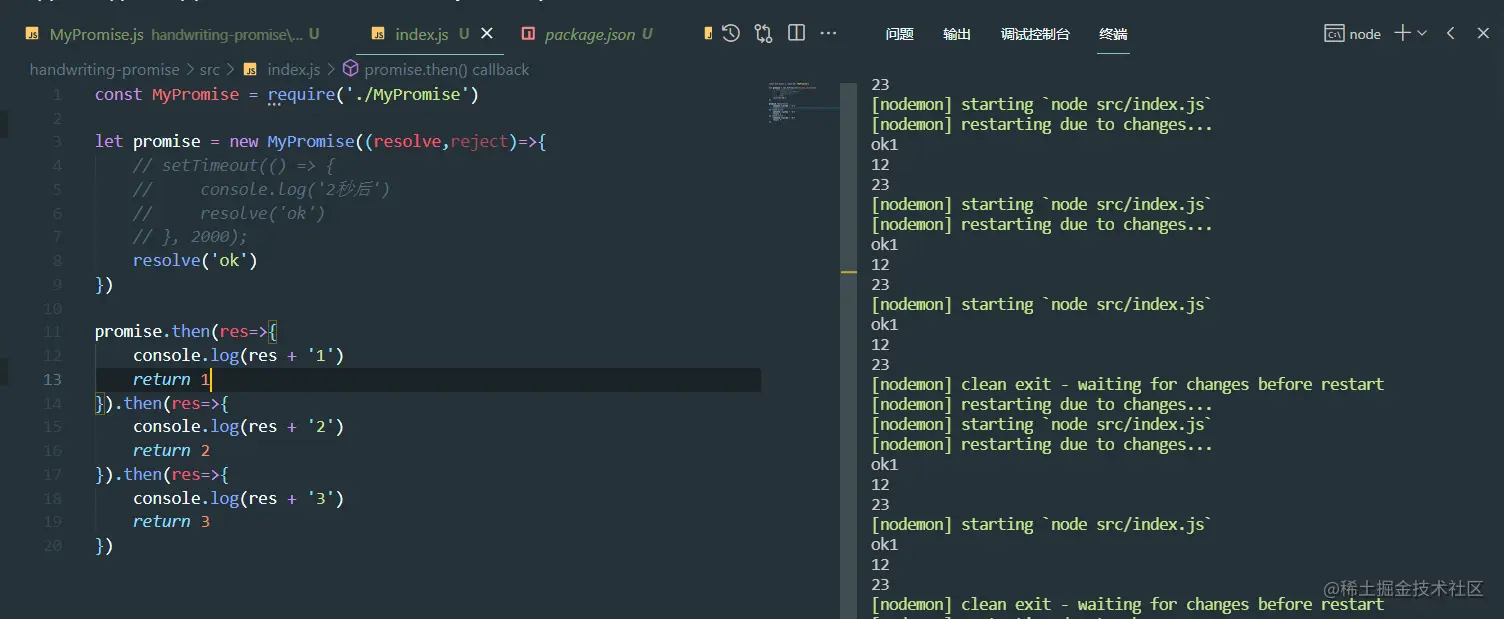
Task: Click the require('./MyPromise') code on line 1
Action: (373, 94)
